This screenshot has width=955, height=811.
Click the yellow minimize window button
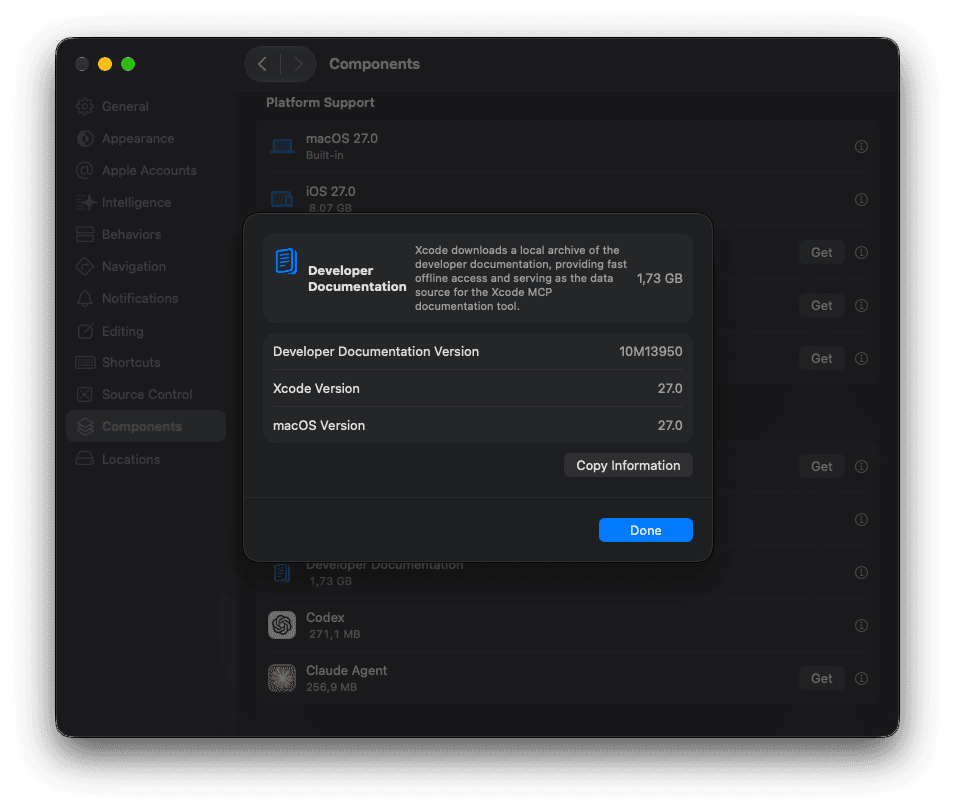click(105, 64)
